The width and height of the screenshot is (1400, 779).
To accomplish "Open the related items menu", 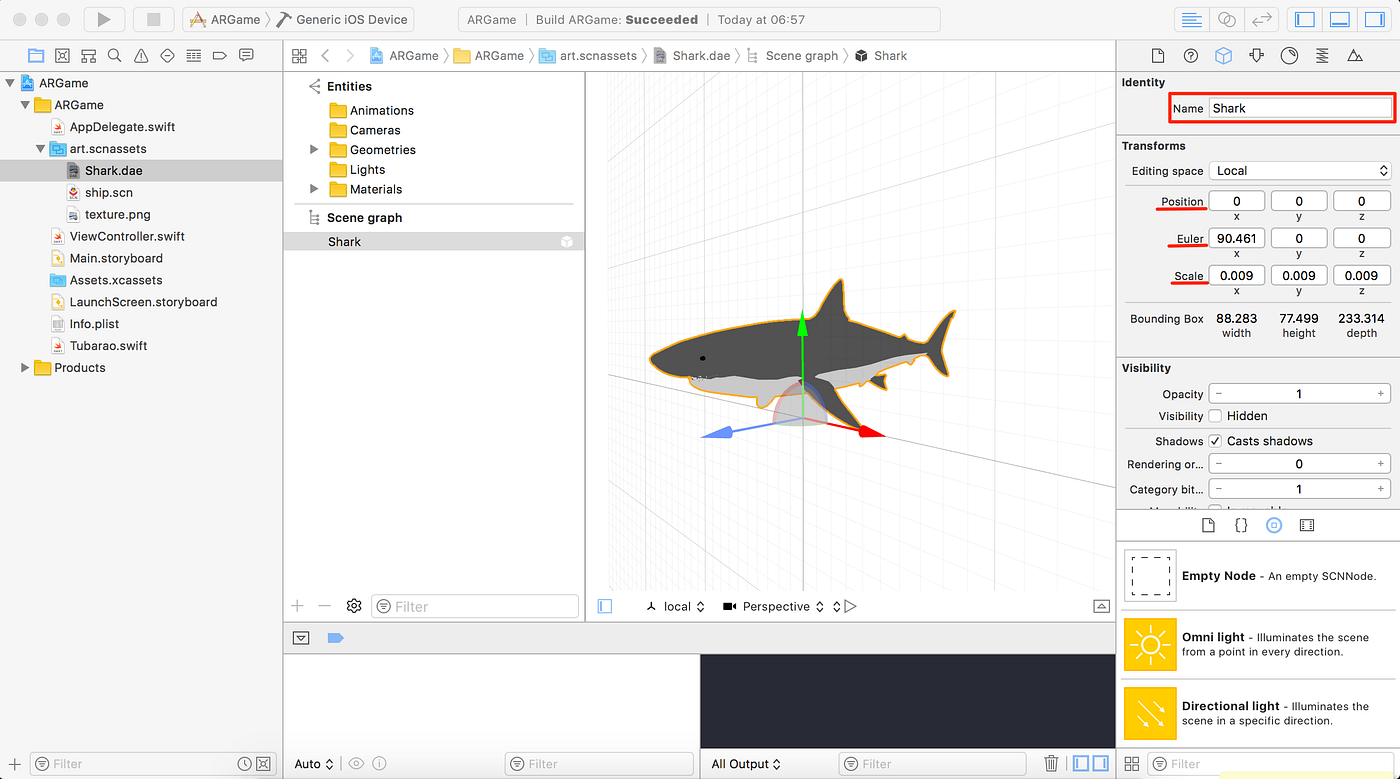I will click(299, 56).
